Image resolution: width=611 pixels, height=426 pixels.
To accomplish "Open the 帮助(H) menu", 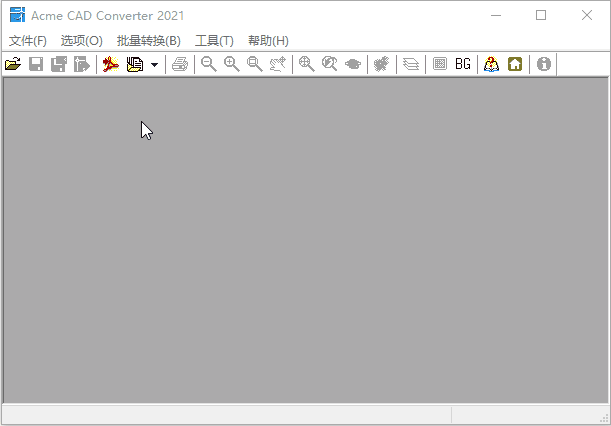I will [x=268, y=41].
